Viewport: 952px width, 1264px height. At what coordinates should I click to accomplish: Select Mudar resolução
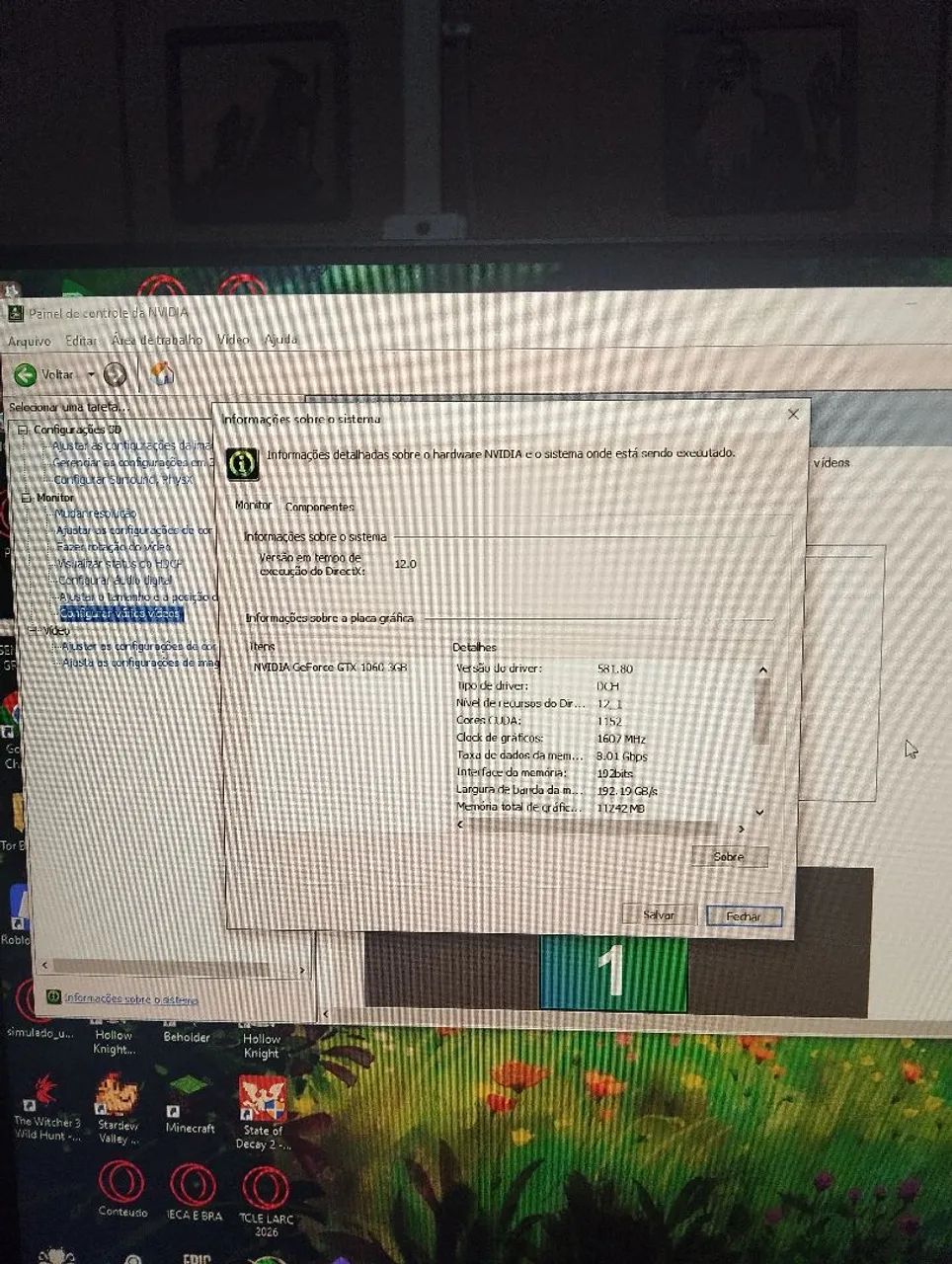click(x=96, y=513)
